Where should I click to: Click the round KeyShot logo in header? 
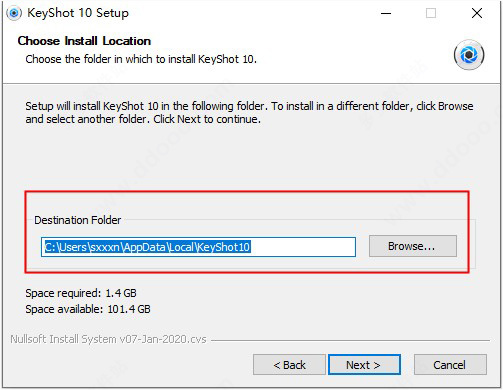(x=469, y=55)
